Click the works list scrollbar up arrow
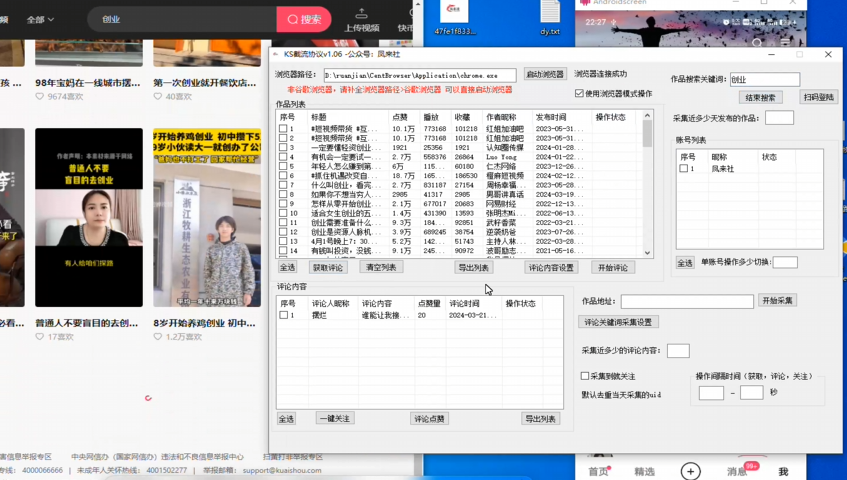This screenshot has height=480, width=847. [647, 115]
